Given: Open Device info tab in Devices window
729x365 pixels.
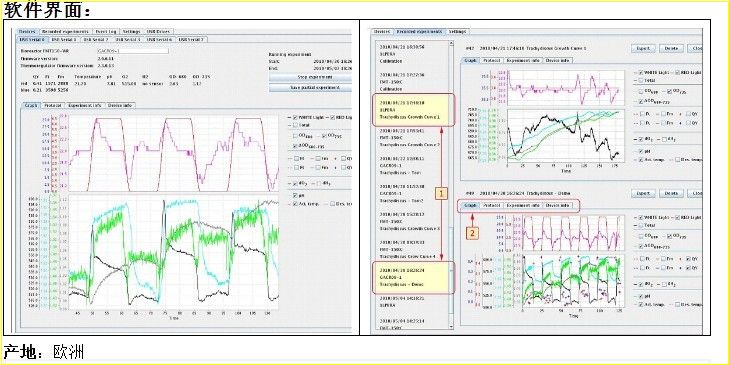Looking at the screenshot, I should click(120, 106).
